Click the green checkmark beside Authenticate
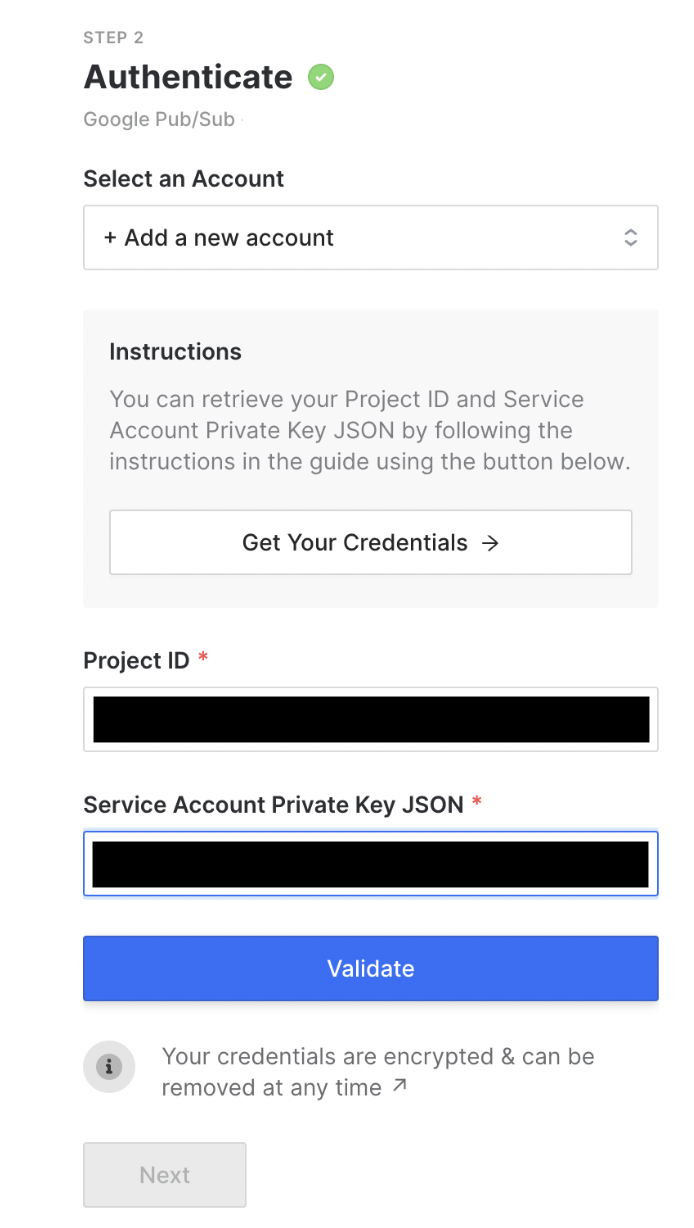 coord(321,77)
